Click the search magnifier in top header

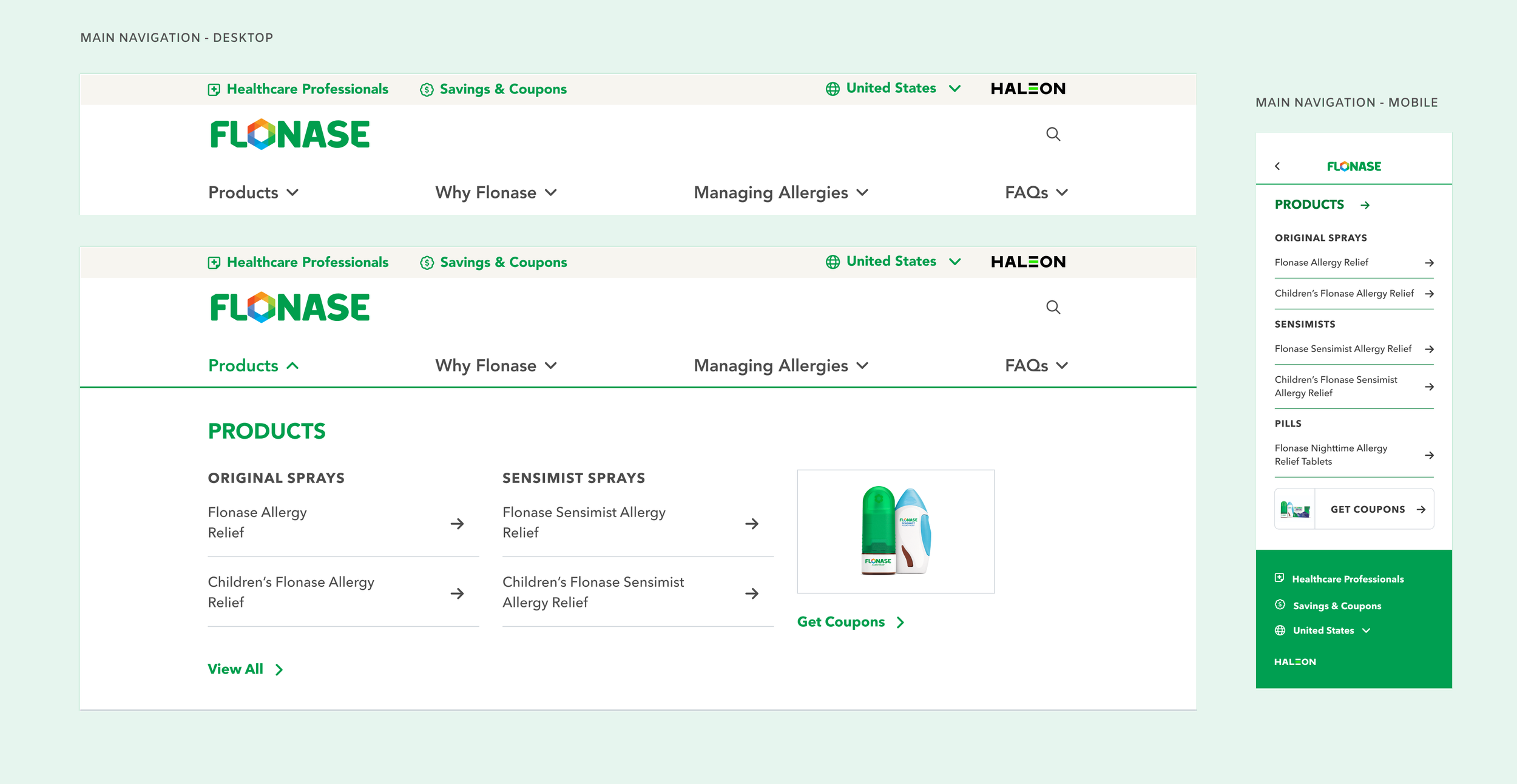(1053, 134)
